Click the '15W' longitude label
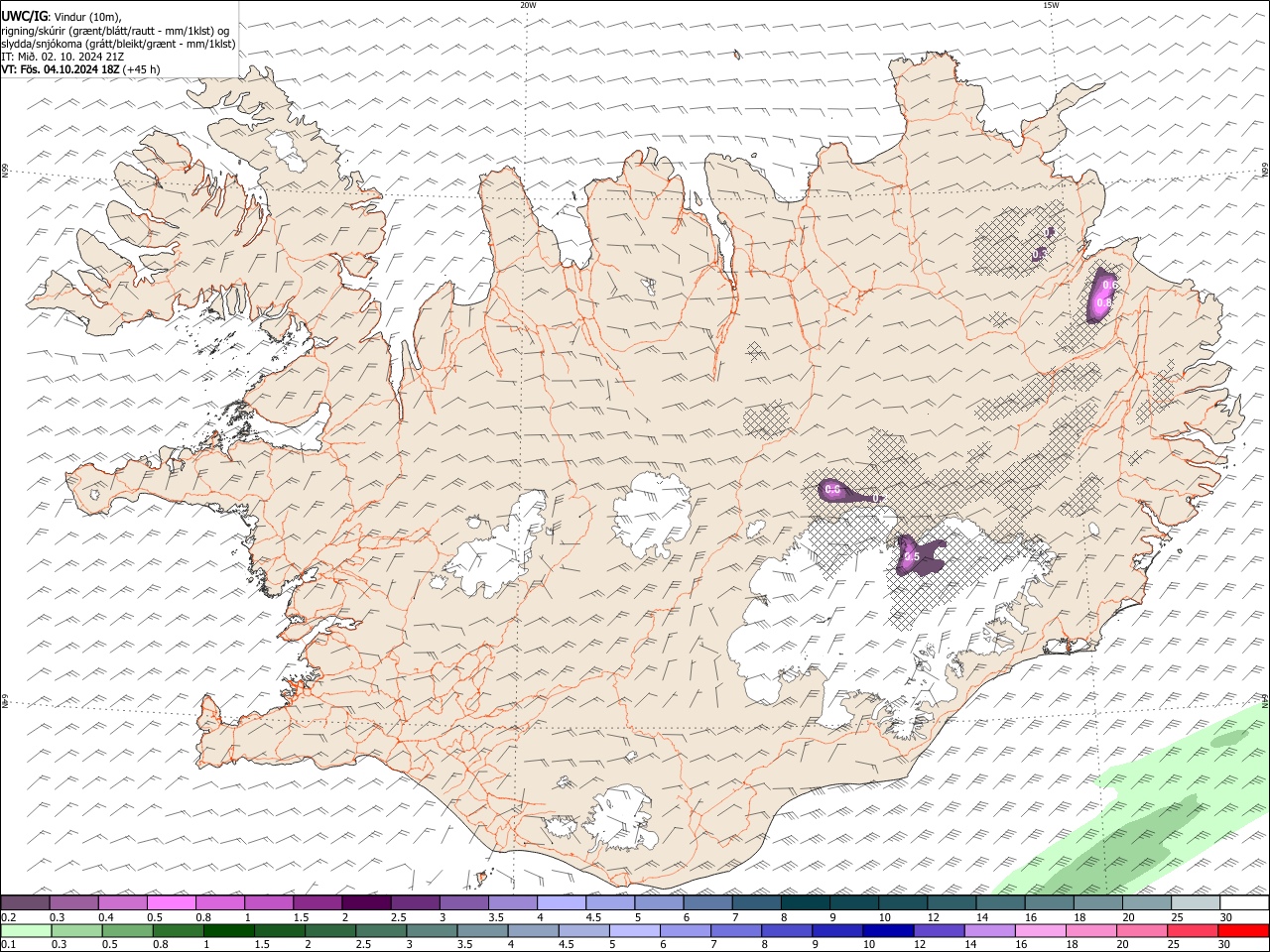Image resolution: width=1270 pixels, height=952 pixels. click(x=1051, y=5)
